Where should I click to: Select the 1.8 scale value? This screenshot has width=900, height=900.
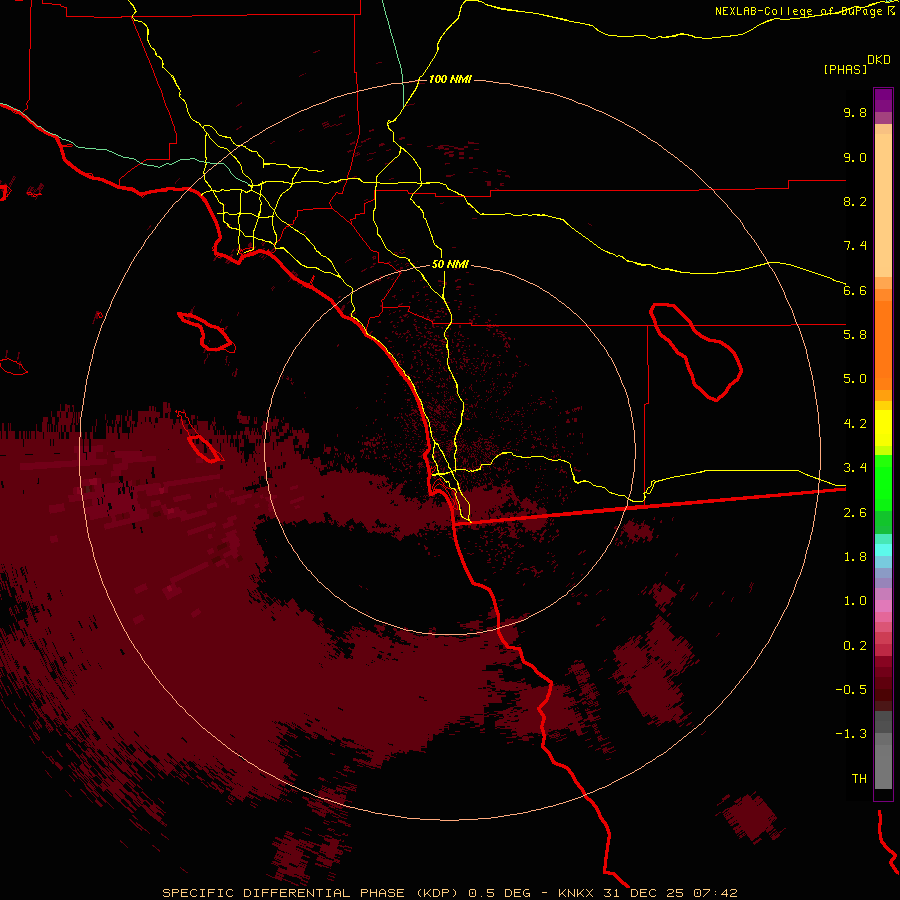[x=855, y=557]
